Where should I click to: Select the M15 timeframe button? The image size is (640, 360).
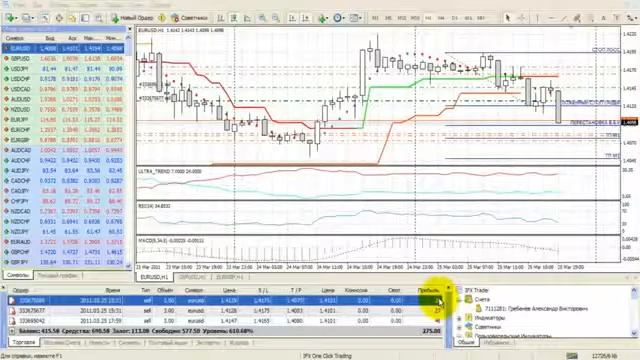(402, 18)
